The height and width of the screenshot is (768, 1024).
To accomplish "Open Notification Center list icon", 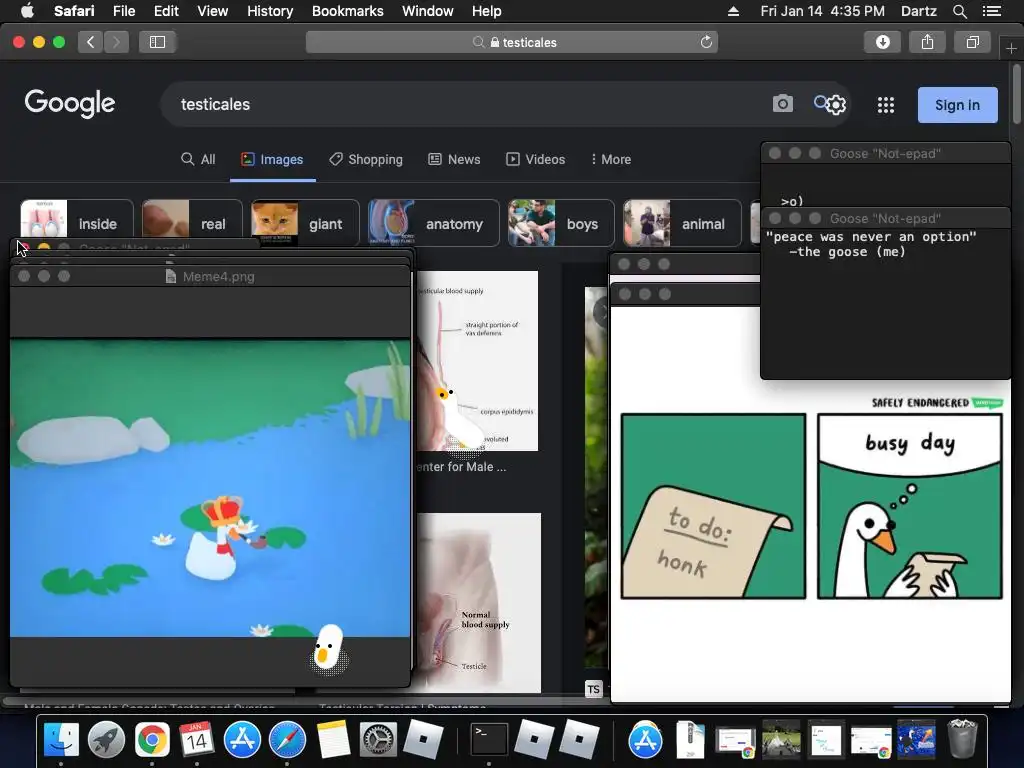I will point(992,11).
